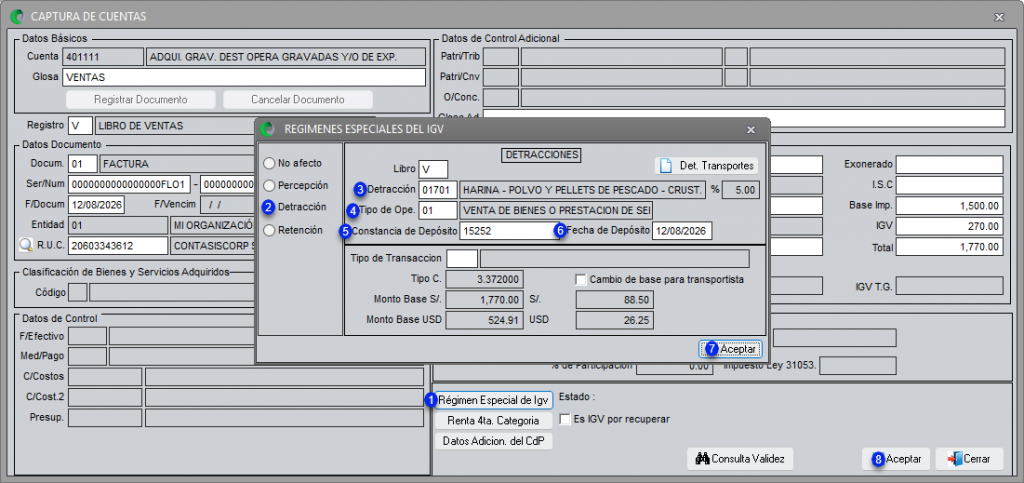
Task: Click the Presup. code field
Action: [x=104, y=418]
